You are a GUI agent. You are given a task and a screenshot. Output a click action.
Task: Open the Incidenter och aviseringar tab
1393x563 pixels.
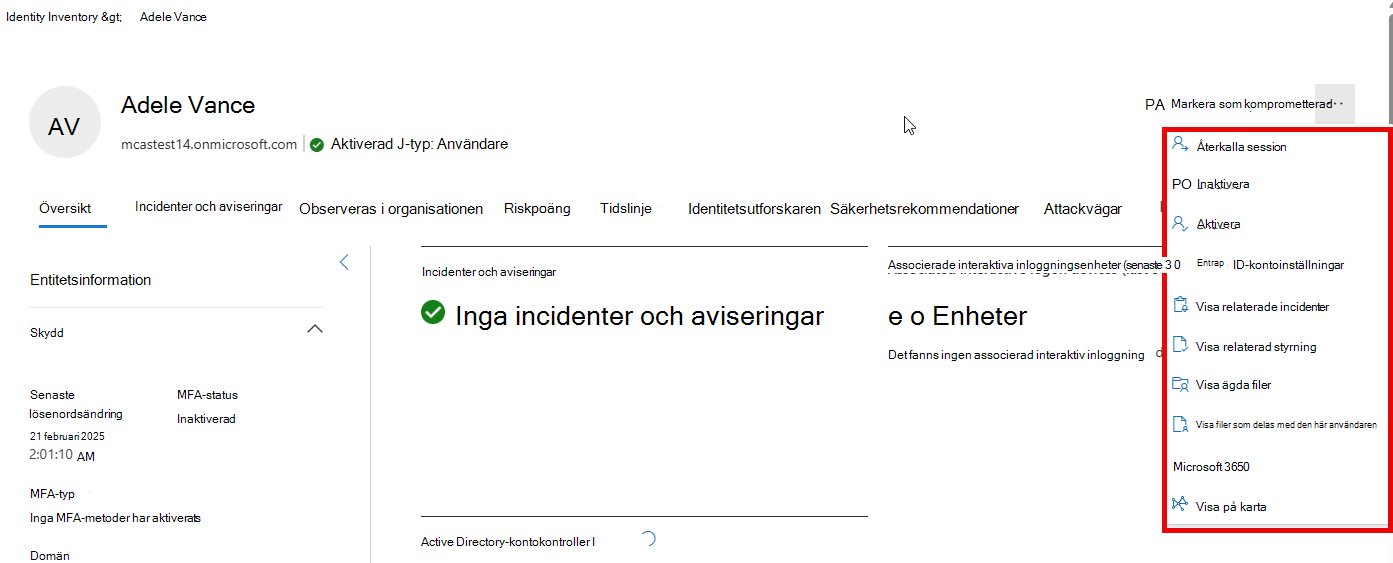click(209, 206)
